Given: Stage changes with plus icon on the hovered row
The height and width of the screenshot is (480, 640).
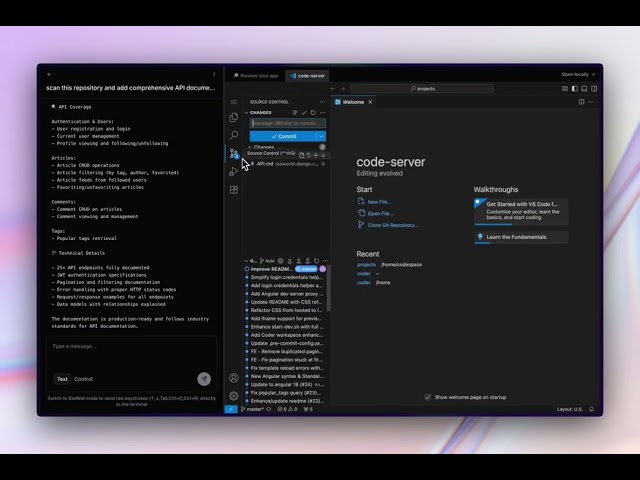Looking at the screenshot, I should 316,155.
